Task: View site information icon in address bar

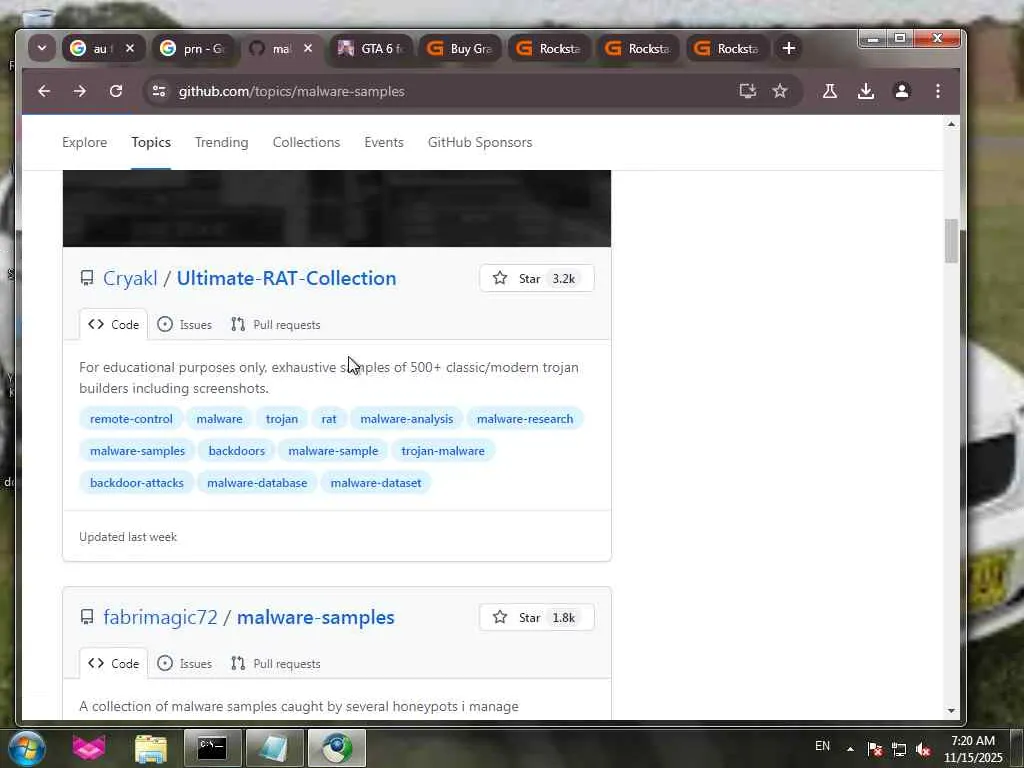Action: point(159,91)
